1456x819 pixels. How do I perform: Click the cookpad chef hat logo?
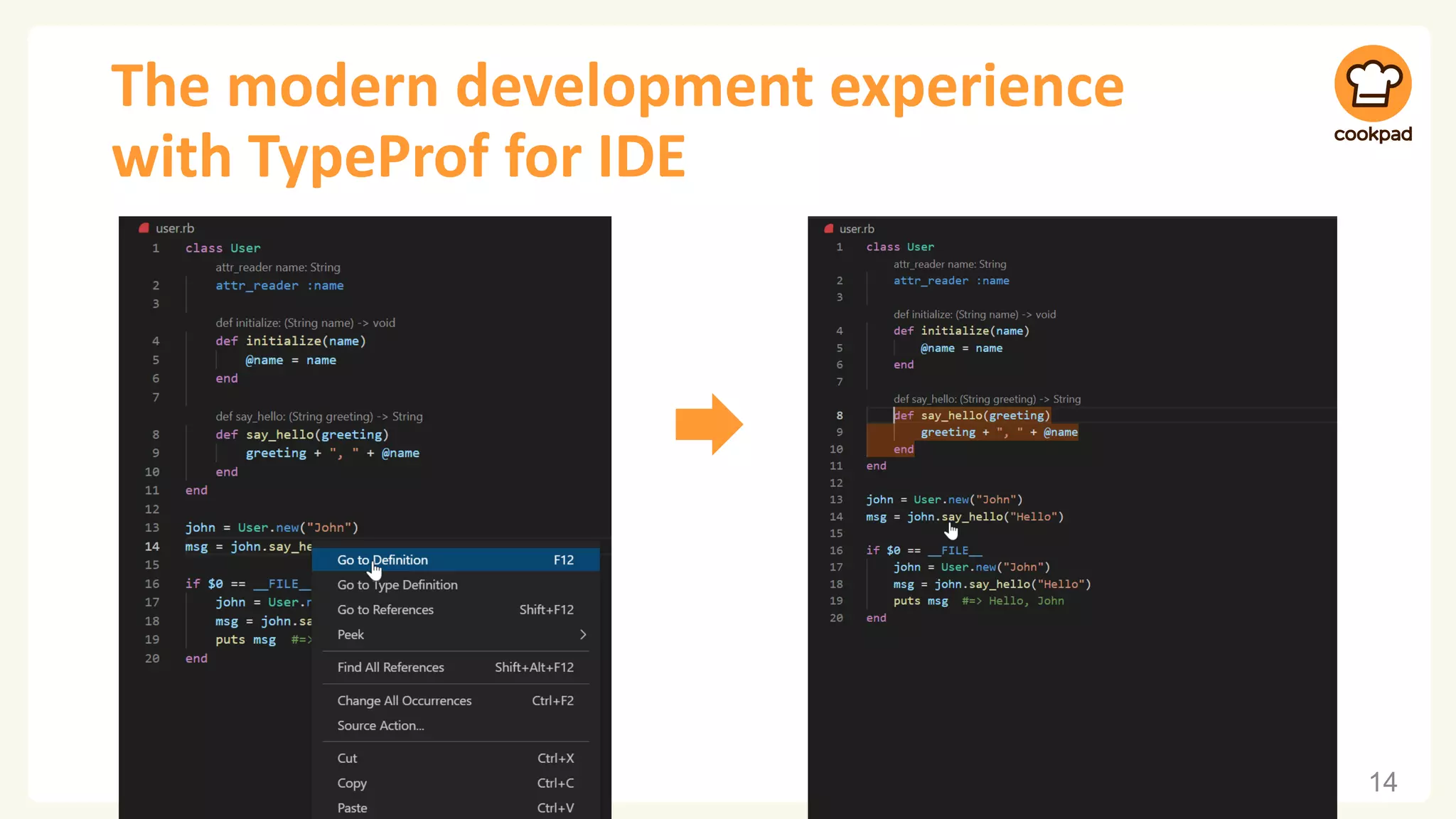(1372, 84)
